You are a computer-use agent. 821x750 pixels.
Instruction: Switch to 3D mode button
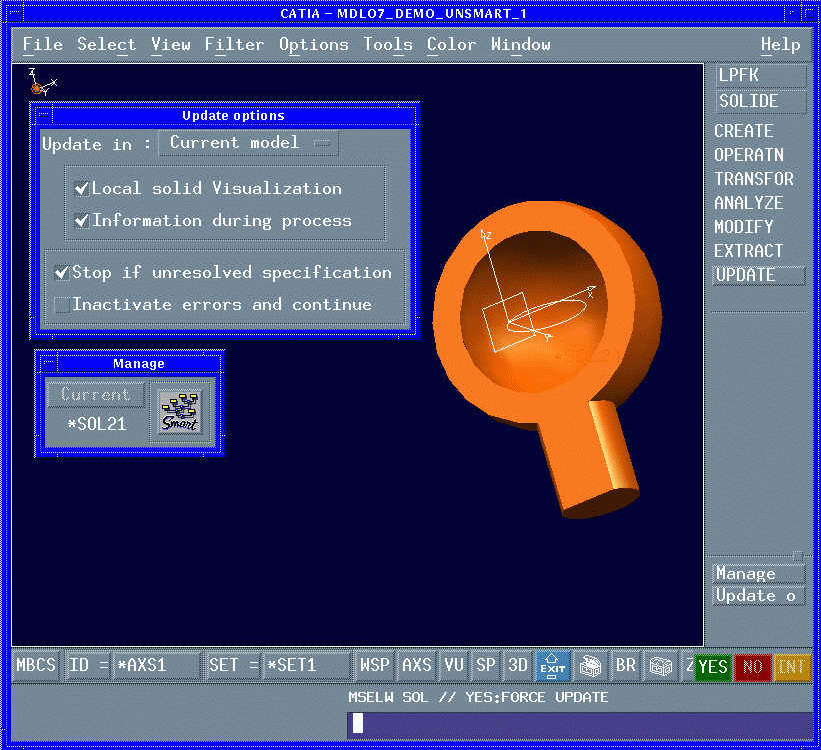517,666
